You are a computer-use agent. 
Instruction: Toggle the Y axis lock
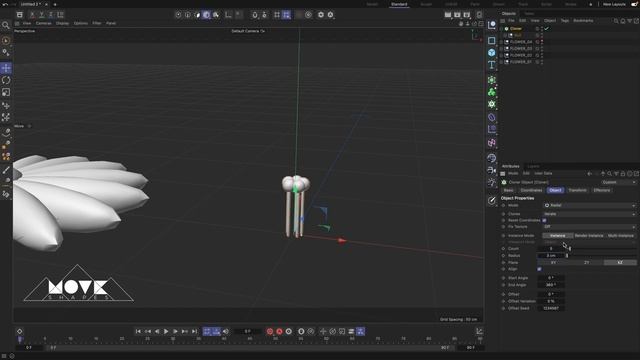click(41, 15)
